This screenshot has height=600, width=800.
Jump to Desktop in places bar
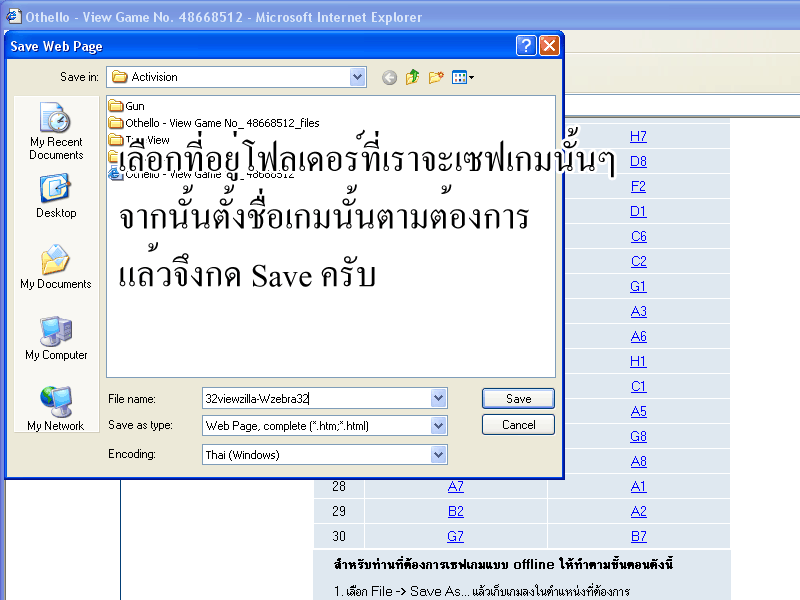pos(56,197)
